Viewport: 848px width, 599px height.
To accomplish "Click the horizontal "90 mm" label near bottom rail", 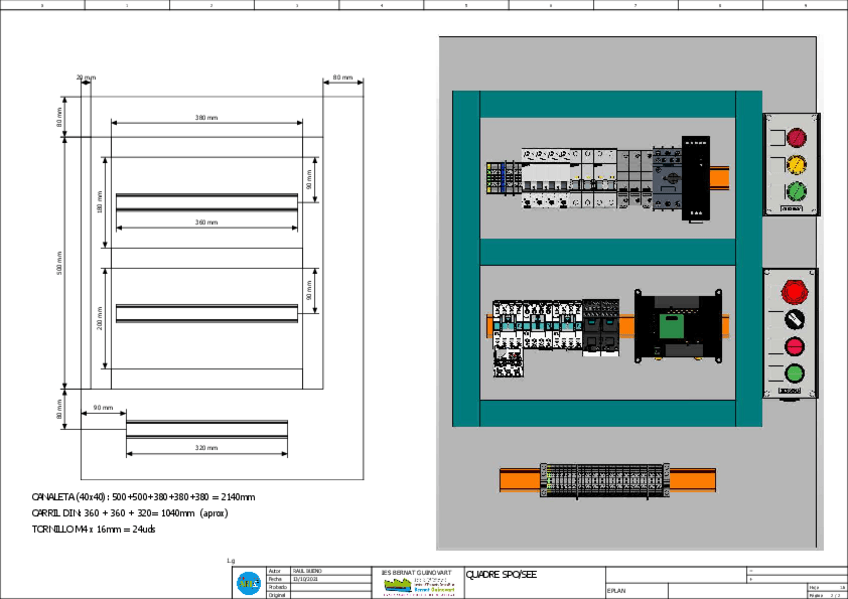I will (x=103, y=407).
